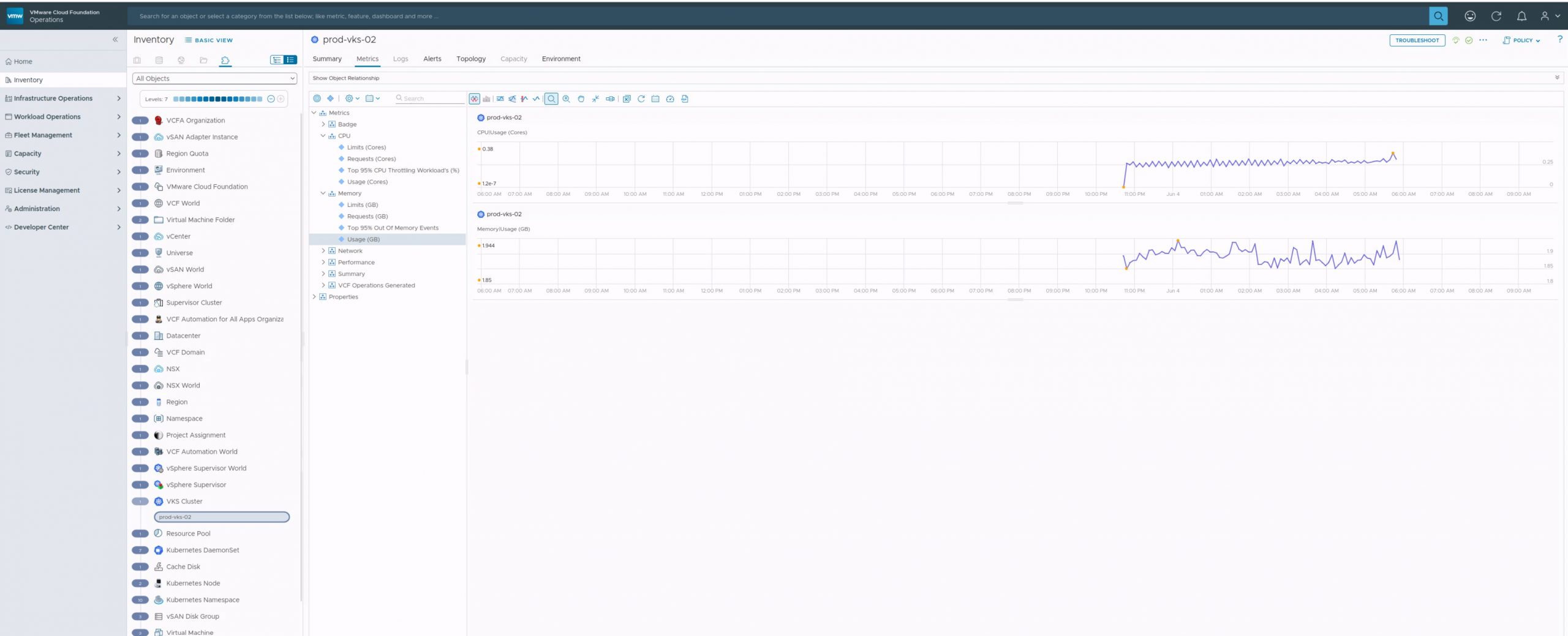The height and width of the screenshot is (636, 1568).
Task: Decrease levels with the minus button
Action: pos(271,99)
